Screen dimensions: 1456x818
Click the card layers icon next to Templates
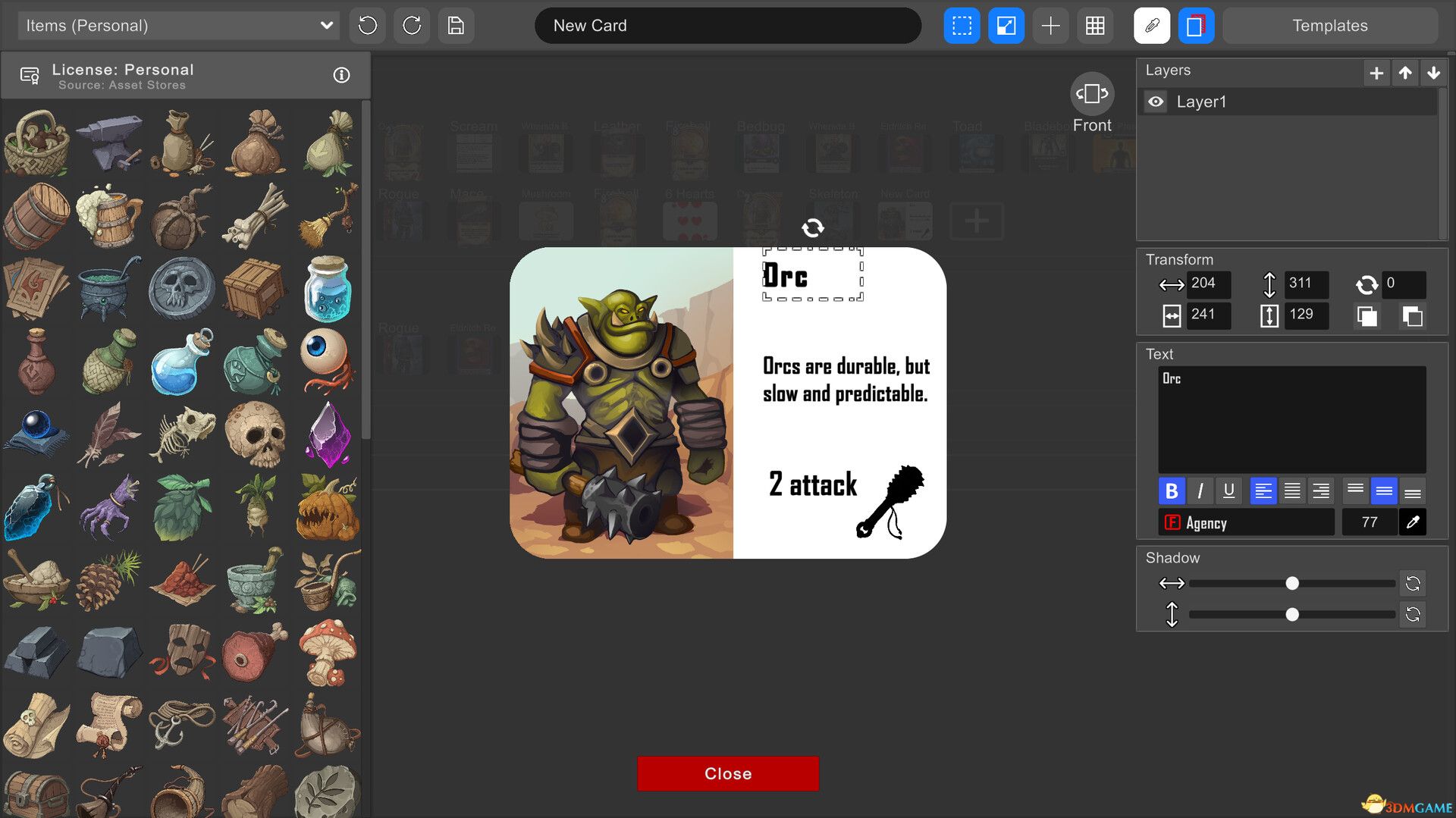pyautogui.click(x=1197, y=25)
